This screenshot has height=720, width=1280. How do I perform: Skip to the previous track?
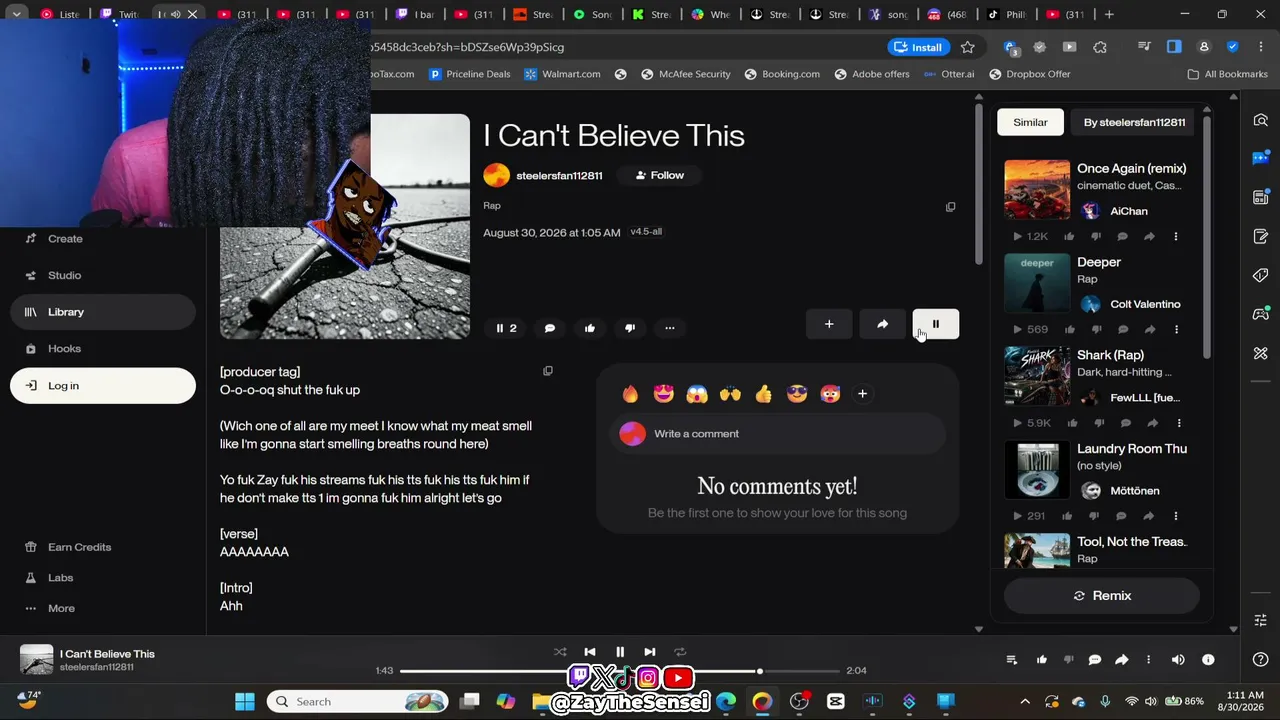click(x=590, y=652)
